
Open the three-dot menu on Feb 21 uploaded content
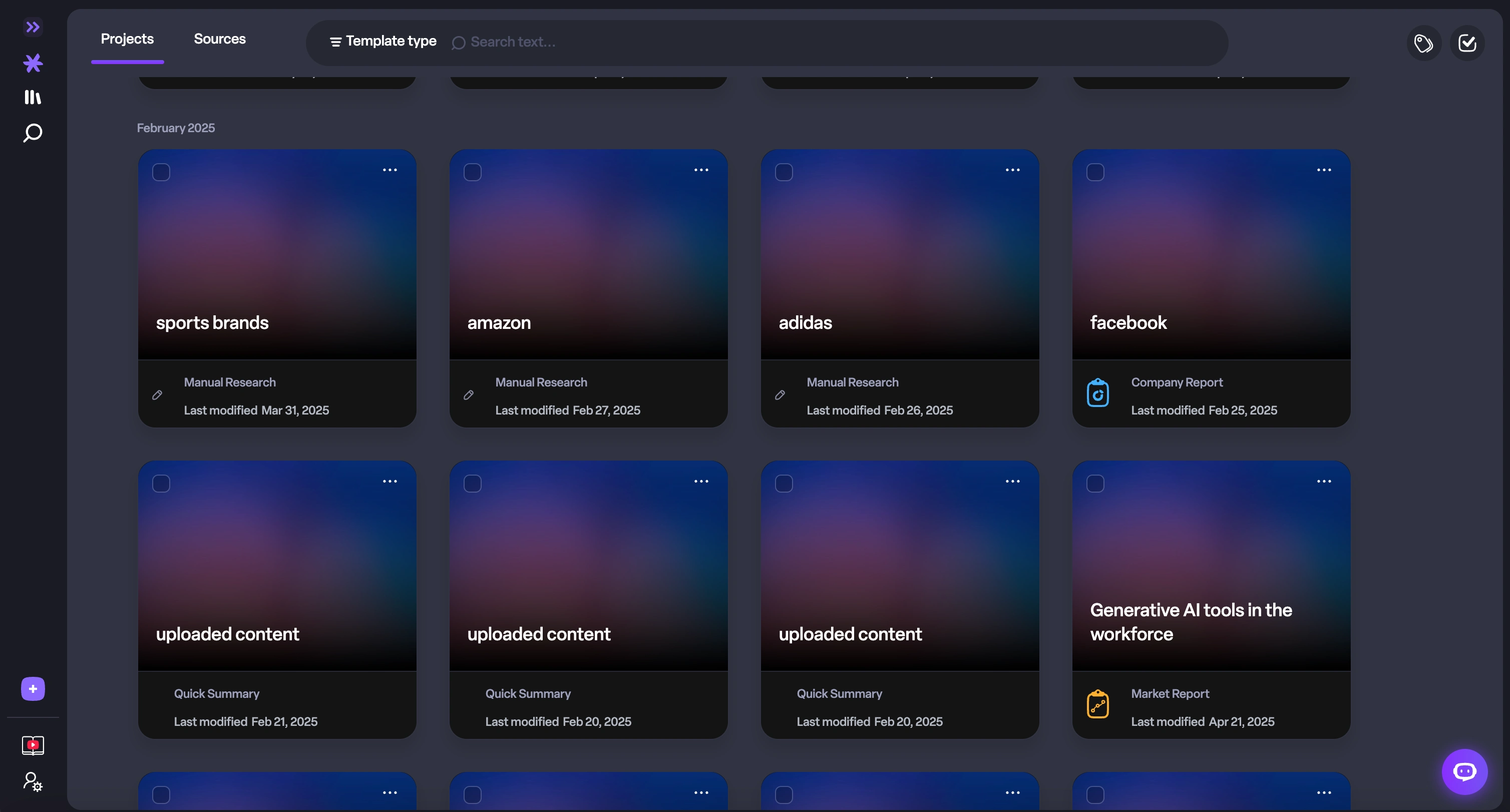(x=390, y=481)
